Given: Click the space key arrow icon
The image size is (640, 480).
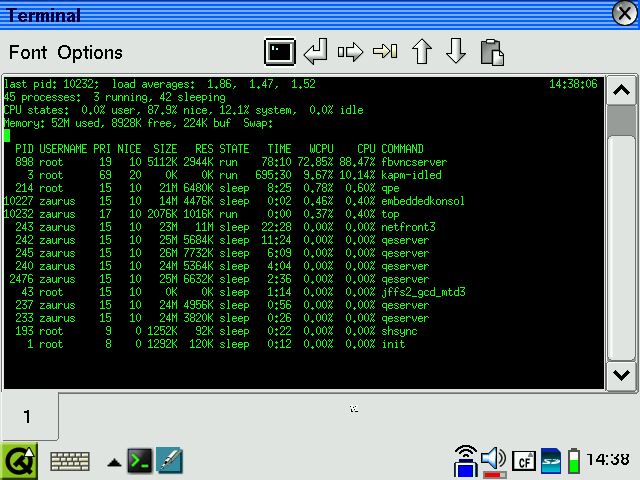Looking at the screenshot, I should 350,52.
